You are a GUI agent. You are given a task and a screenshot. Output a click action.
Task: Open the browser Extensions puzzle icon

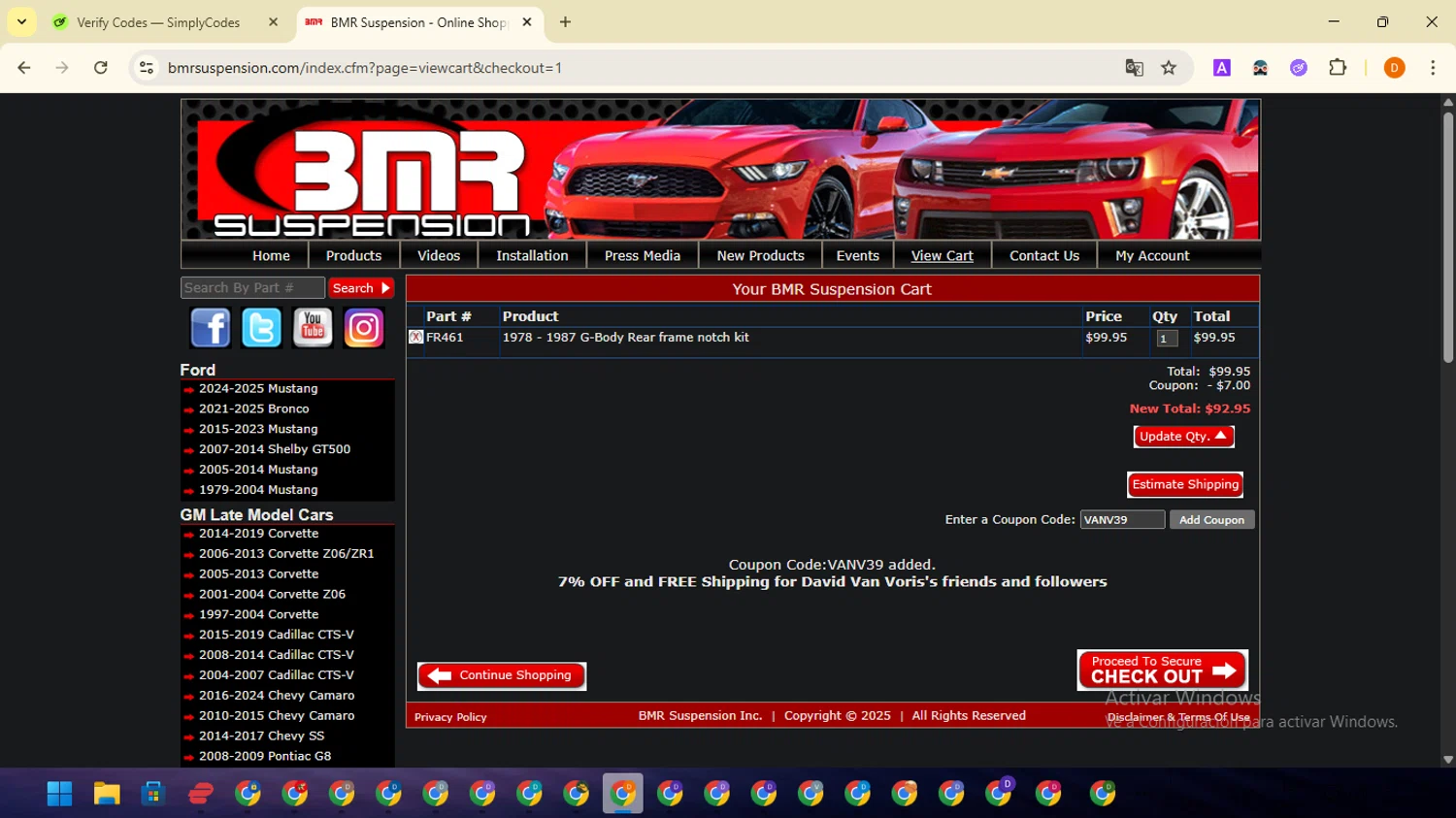(1338, 68)
